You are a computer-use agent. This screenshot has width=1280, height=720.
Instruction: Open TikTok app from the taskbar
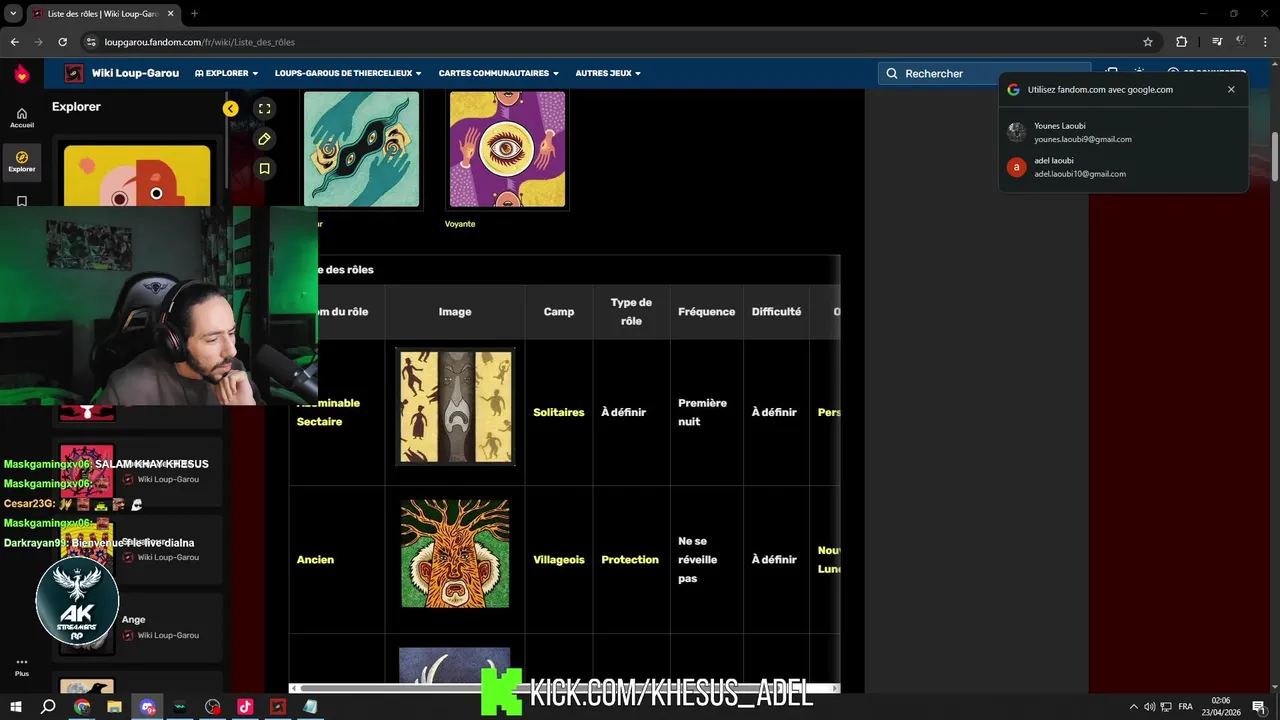(245, 707)
